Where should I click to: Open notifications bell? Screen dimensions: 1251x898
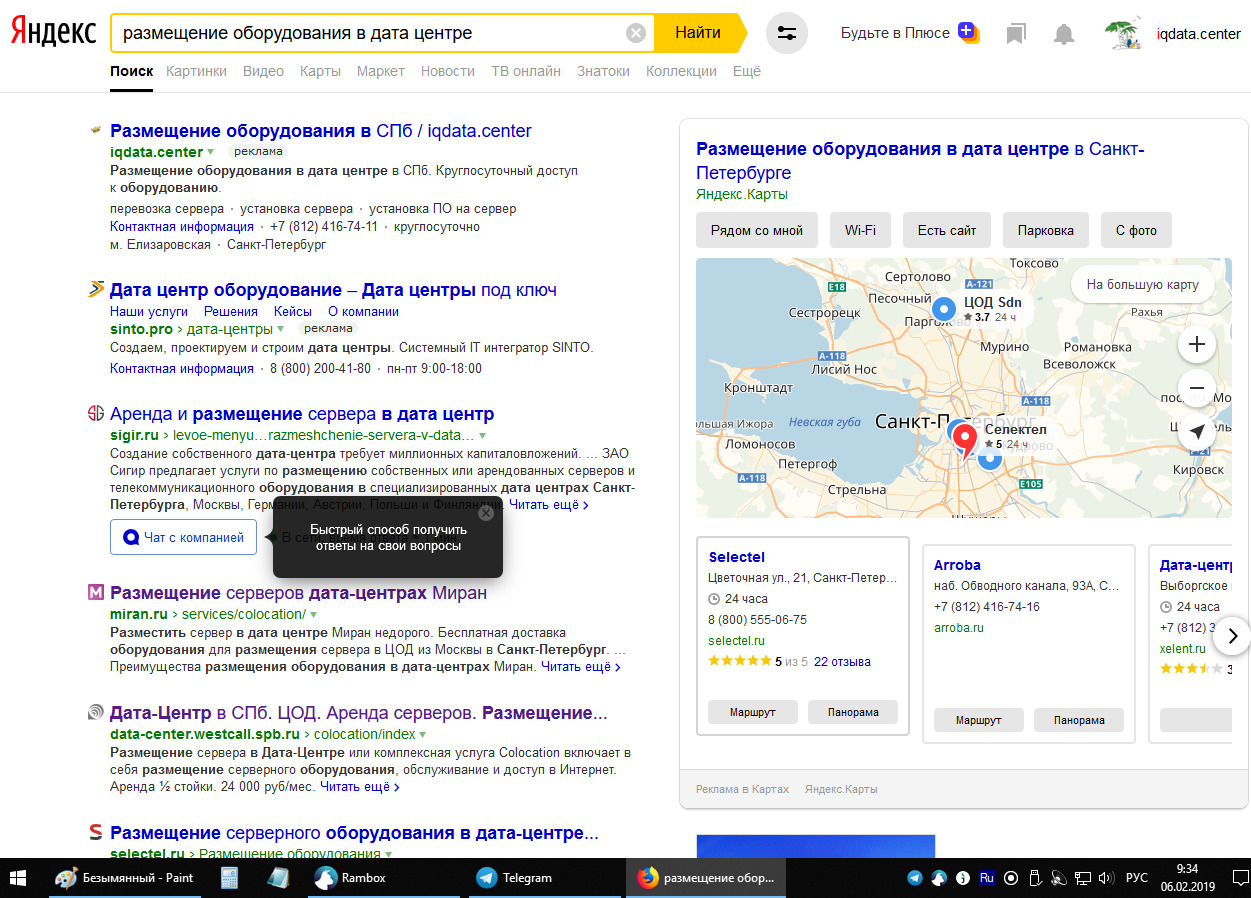1064,34
